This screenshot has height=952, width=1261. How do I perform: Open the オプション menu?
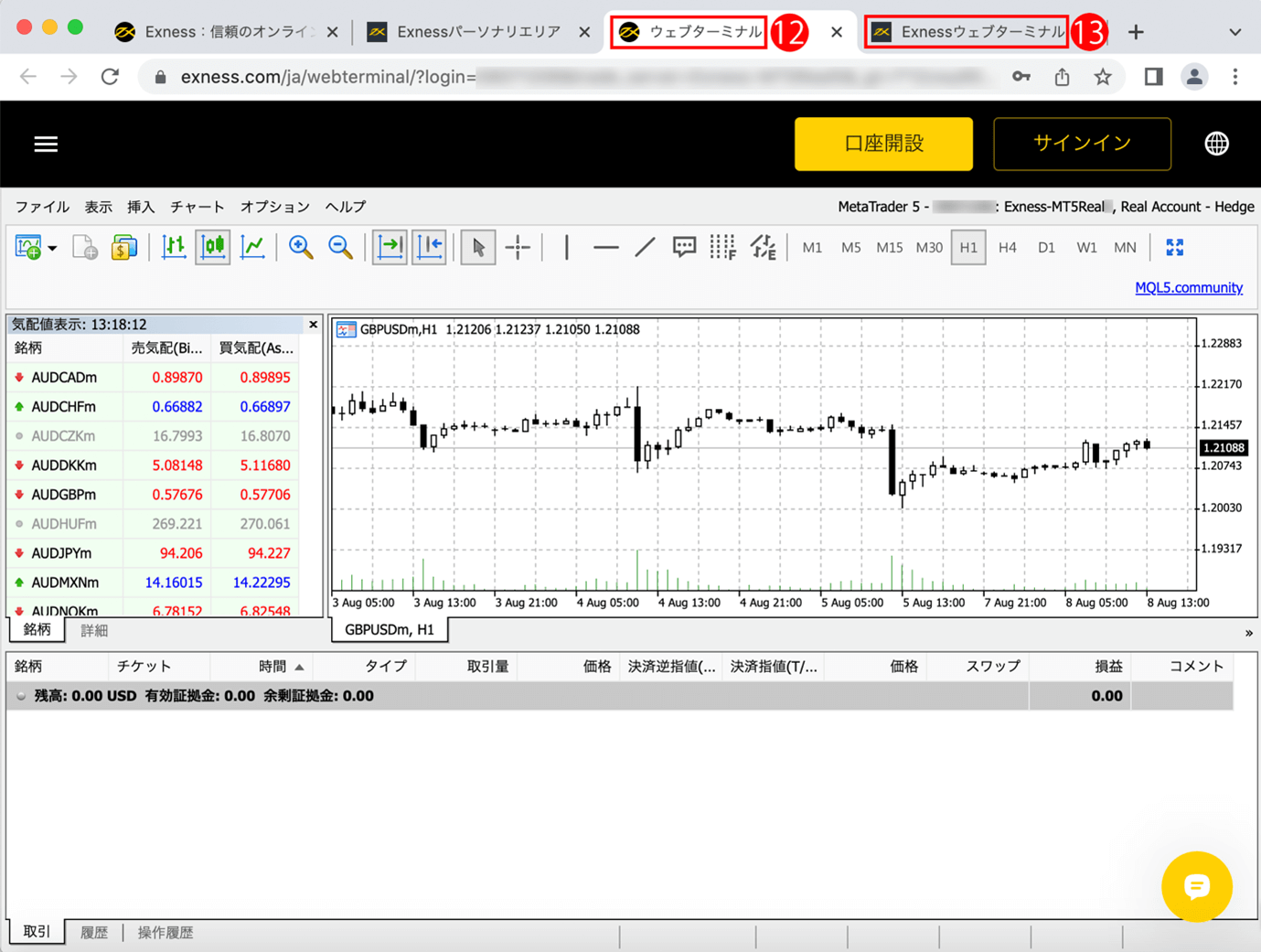tap(274, 207)
